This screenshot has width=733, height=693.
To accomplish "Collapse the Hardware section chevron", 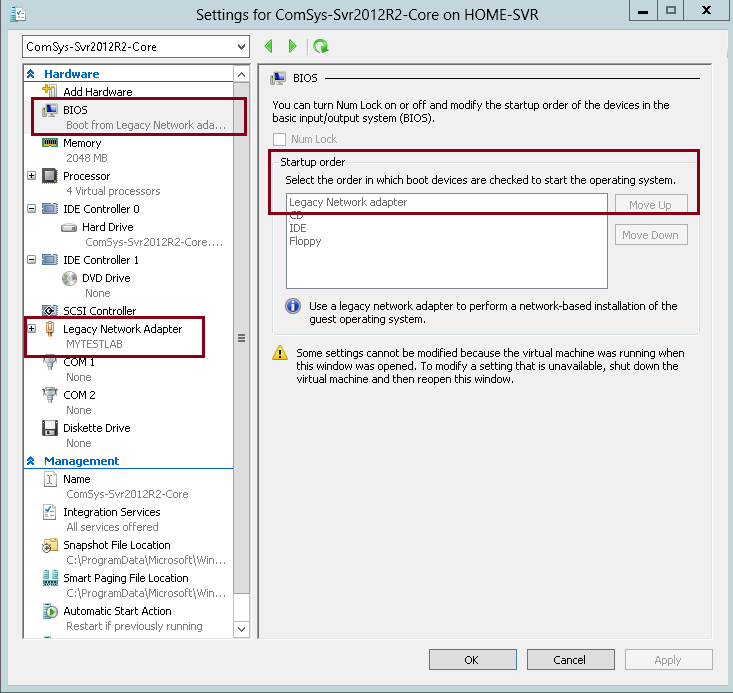I will click(x=31, y=74).
